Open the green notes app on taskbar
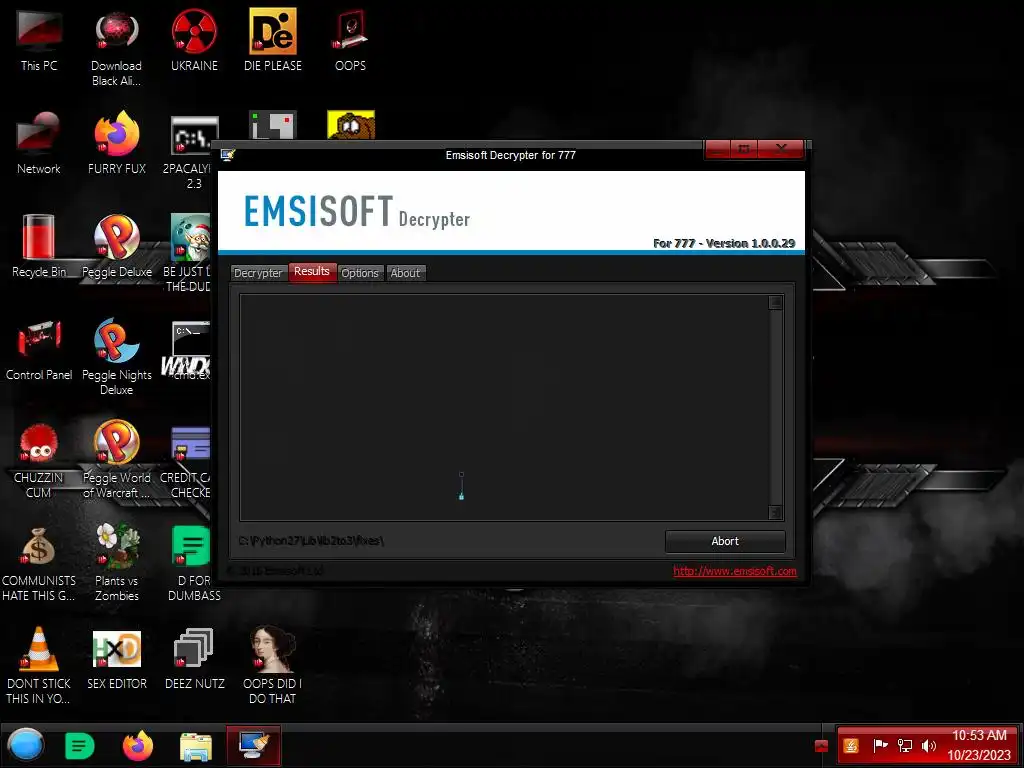The image size is (1024, 768). [80, 746]
